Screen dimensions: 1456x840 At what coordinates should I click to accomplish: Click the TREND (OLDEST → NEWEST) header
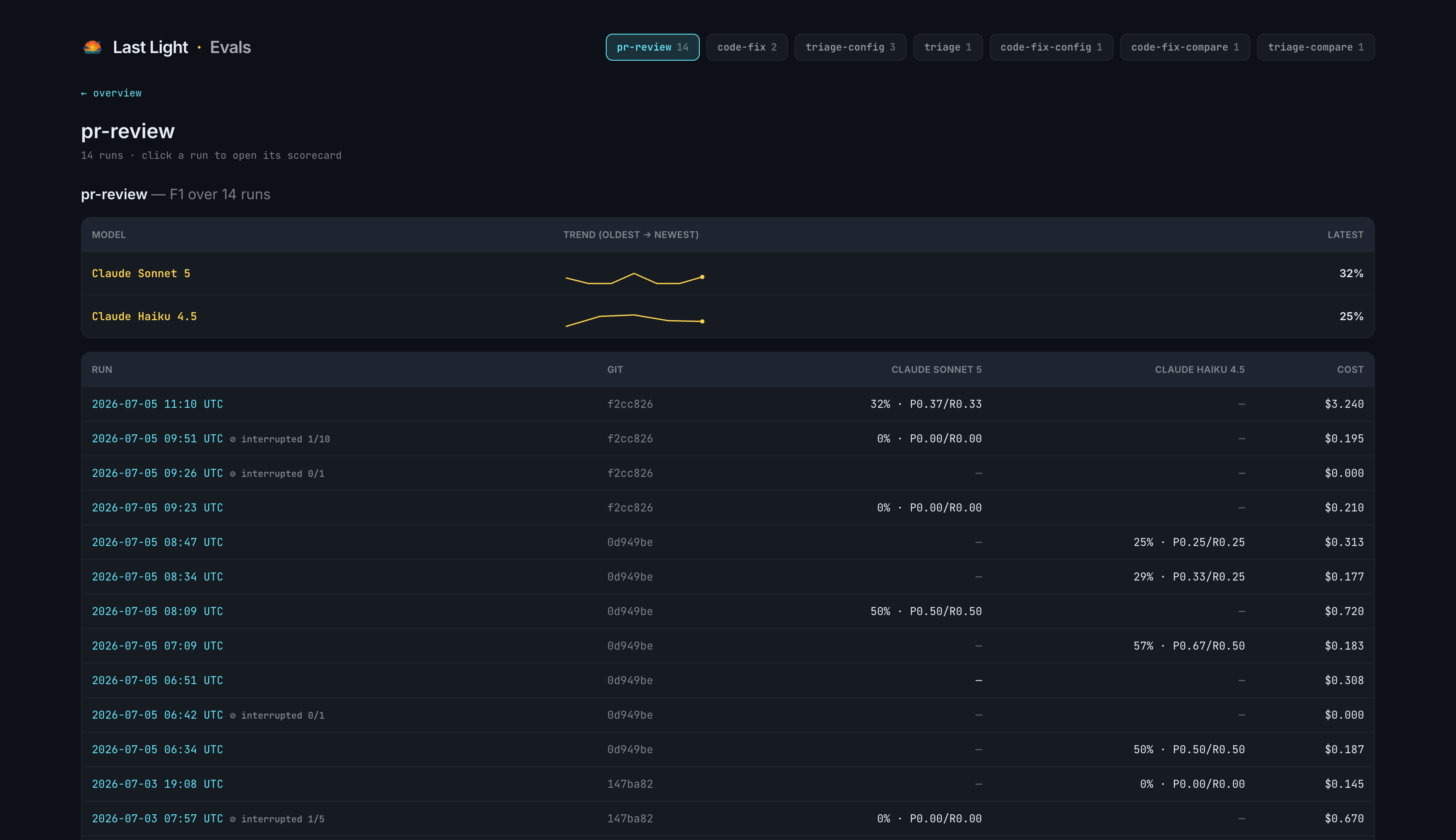[x=631, y=235]
